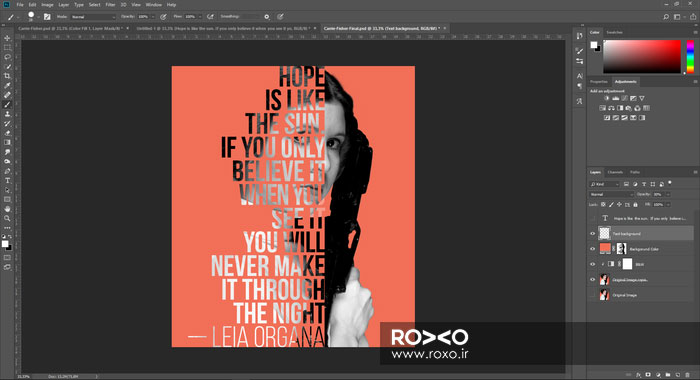Viewport: 700px width, 380px height.
Task: Open the File menu
Action: point(20,4)
